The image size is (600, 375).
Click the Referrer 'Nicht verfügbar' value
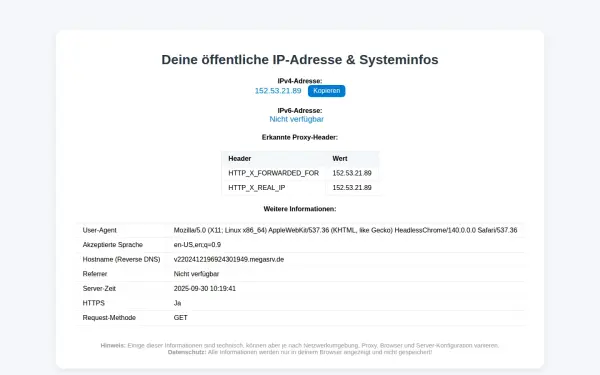196,274
